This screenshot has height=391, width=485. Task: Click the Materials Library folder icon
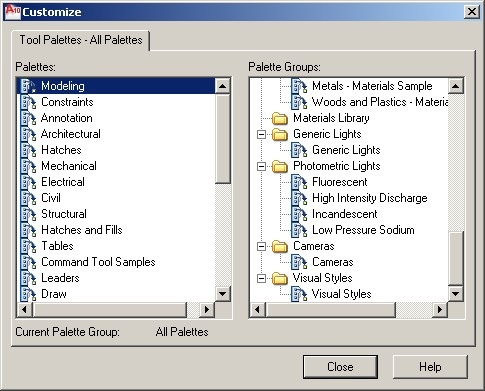tap(280, 118)
